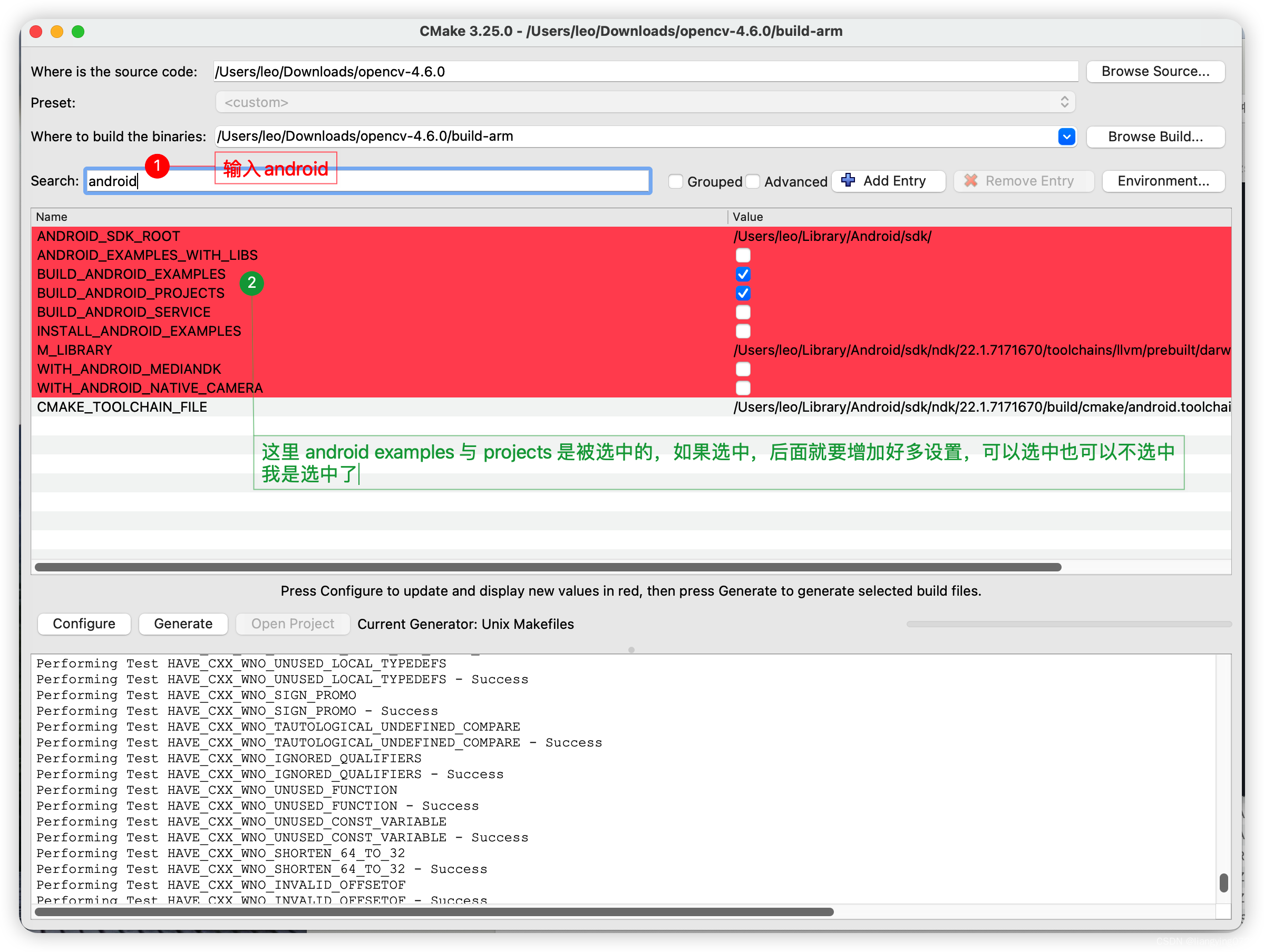The height and width of the screenshot is (952, 1264).
Task: Enable BUILD_ANDROID_SERVICE
Action: pos(743,312)
